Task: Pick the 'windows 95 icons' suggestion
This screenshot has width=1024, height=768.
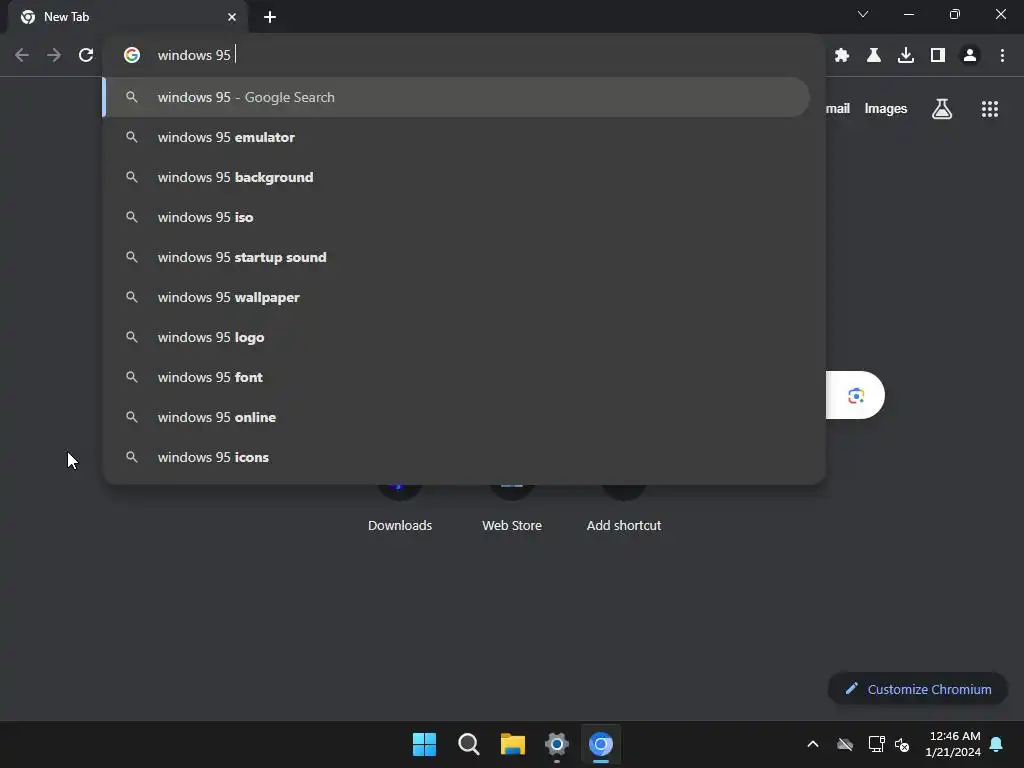Action: pos(456,457)
